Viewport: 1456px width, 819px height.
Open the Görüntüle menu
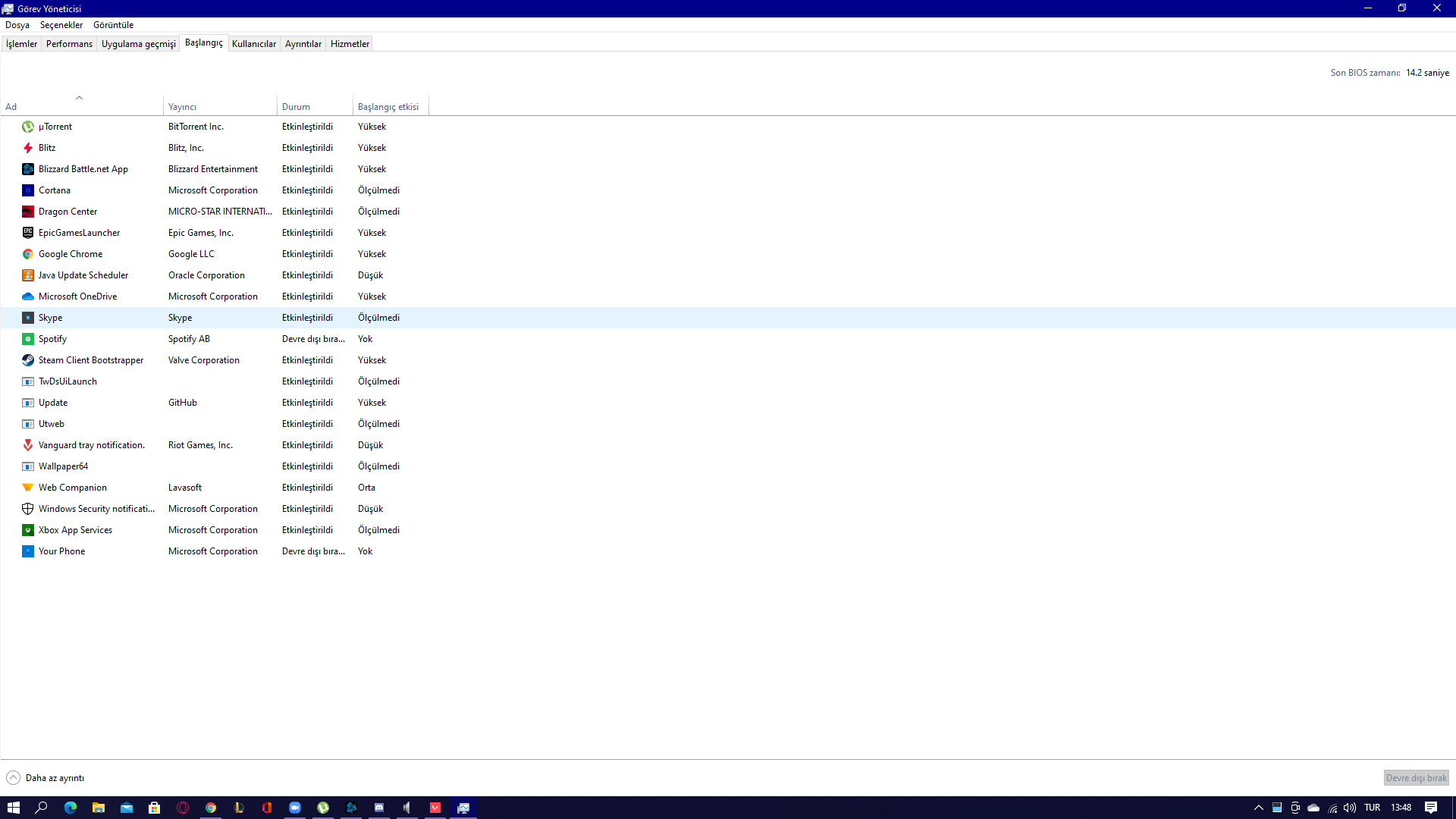click(114, 25)
